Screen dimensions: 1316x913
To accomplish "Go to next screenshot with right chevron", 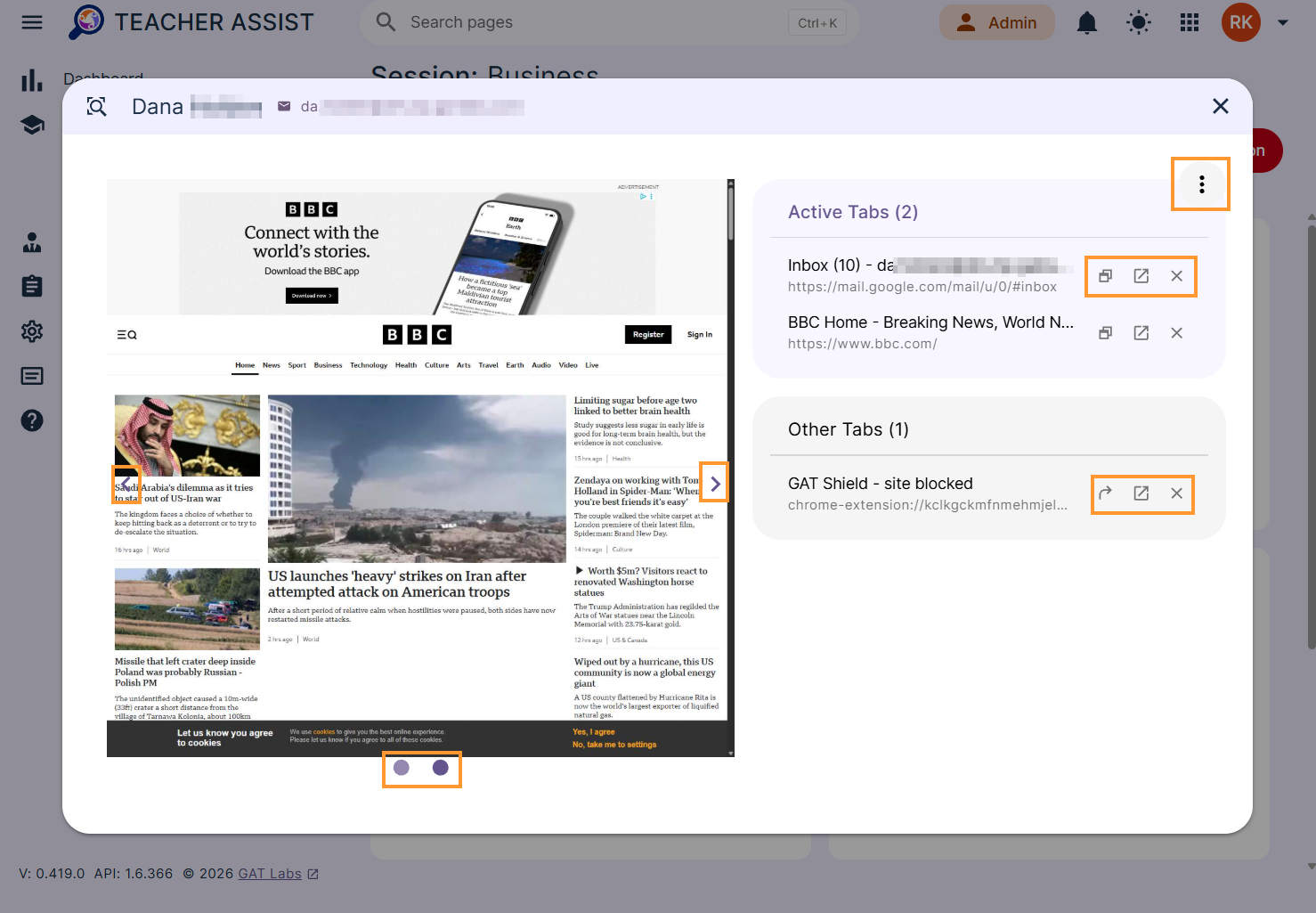I will 714,484.
